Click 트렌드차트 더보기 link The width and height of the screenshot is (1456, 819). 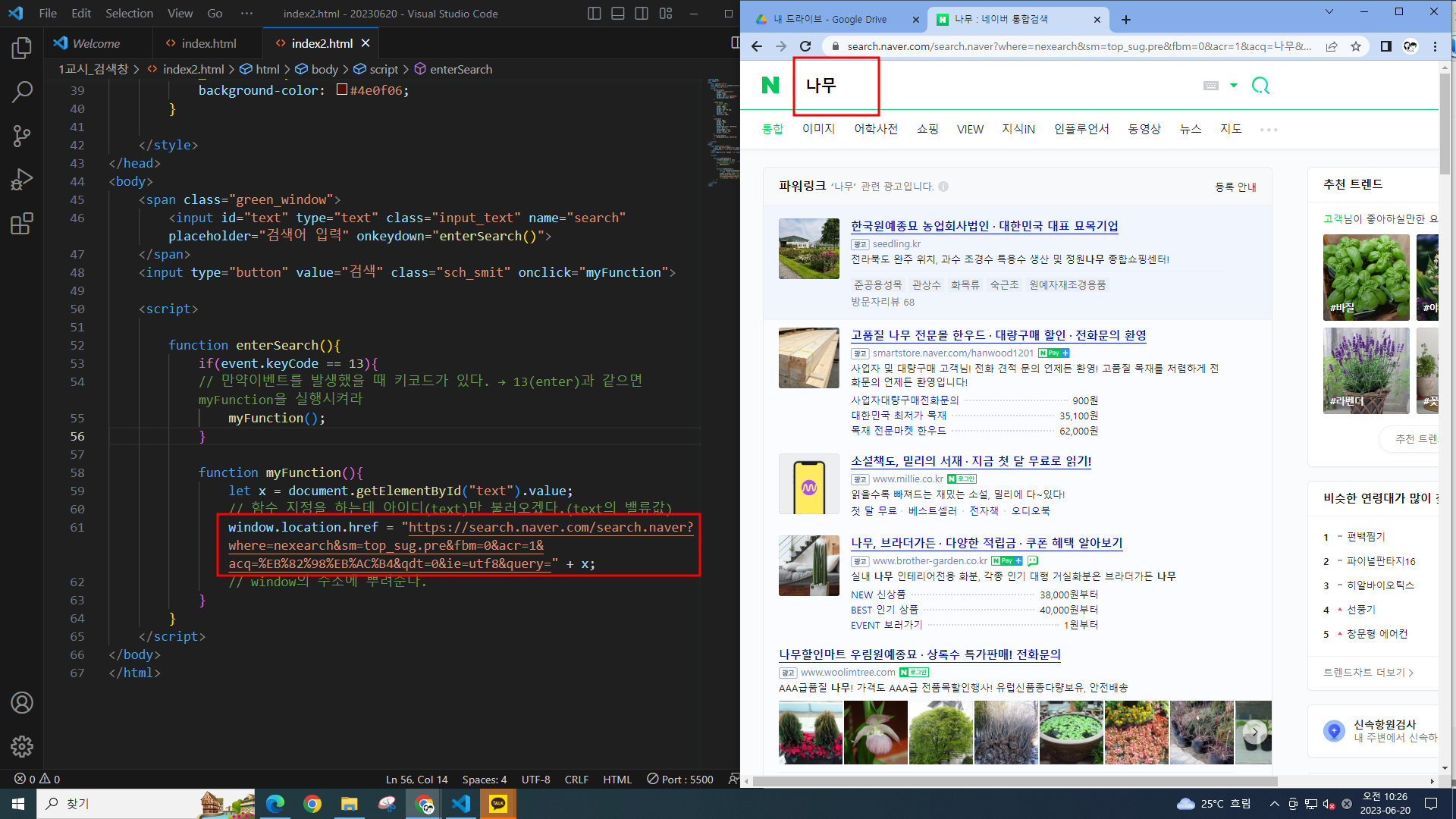pos(1368,673)
